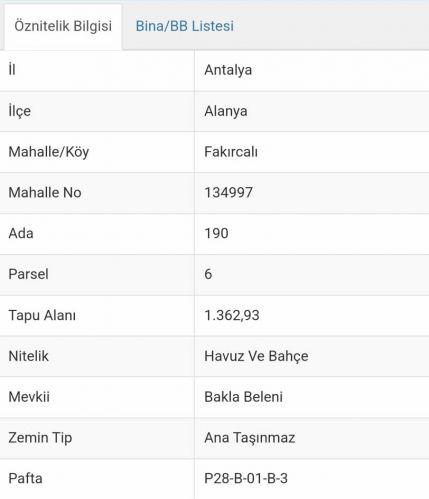
Task: Select the Bakla Beleni mevkii value
Action: [243, 397]
